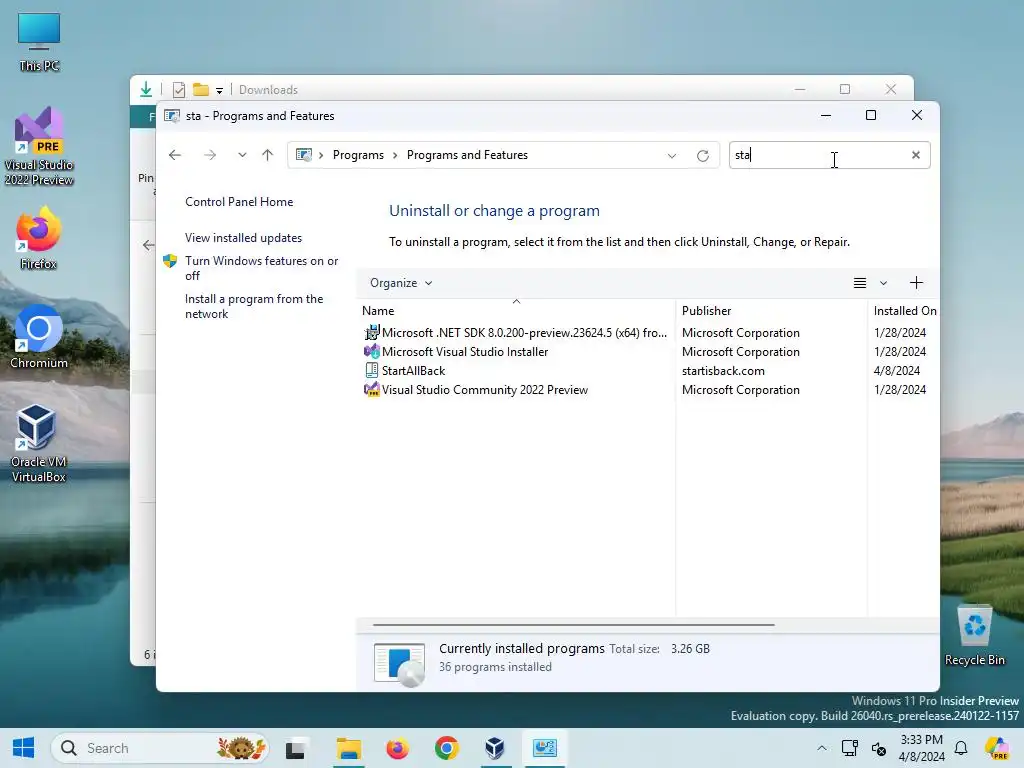This screenshot has height=768, width=1024.
Task: Clear the search box with X
Action: [x=916, y=155]
